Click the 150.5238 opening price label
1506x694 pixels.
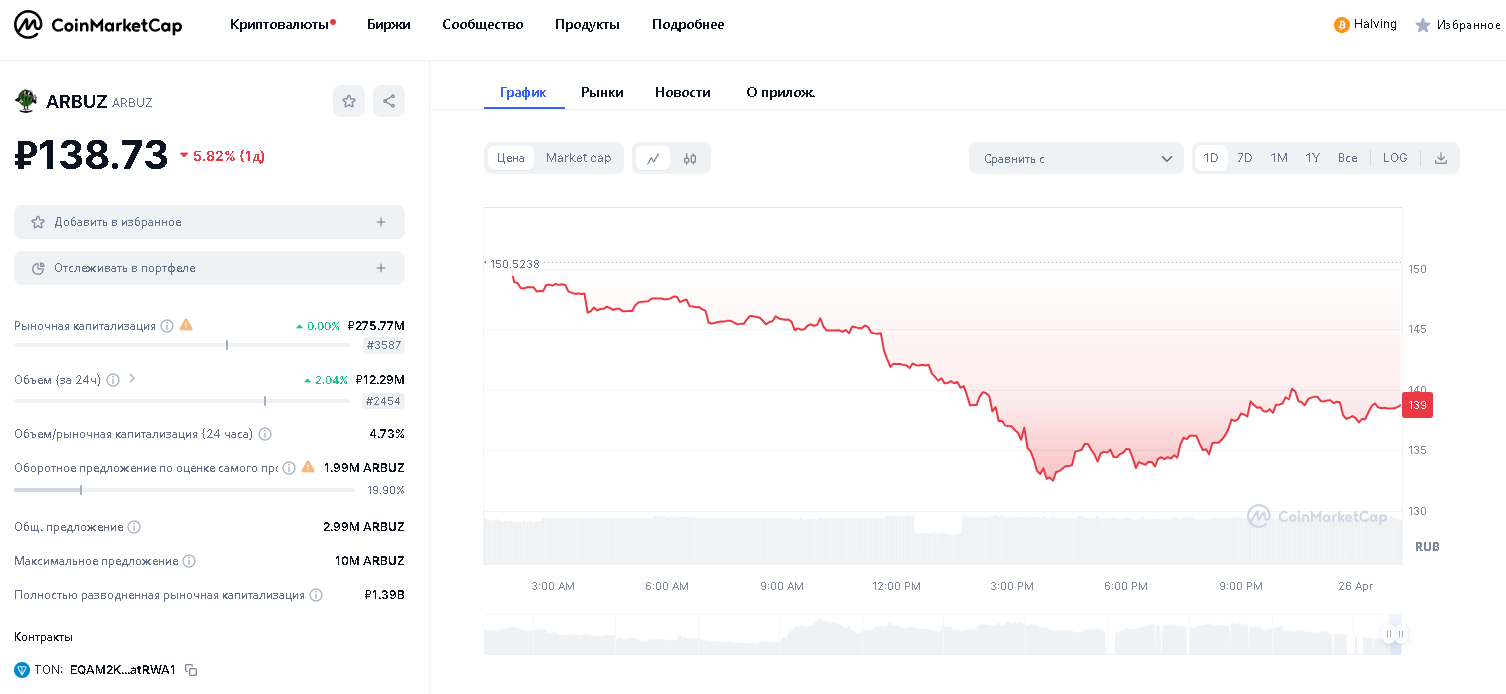[514, 264]
